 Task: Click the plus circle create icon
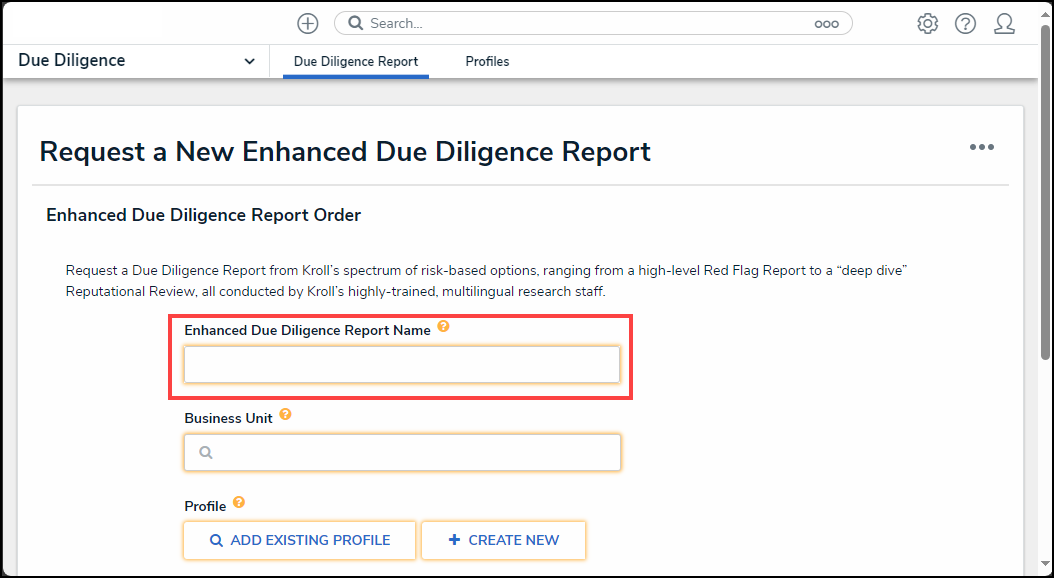(308, 24)
